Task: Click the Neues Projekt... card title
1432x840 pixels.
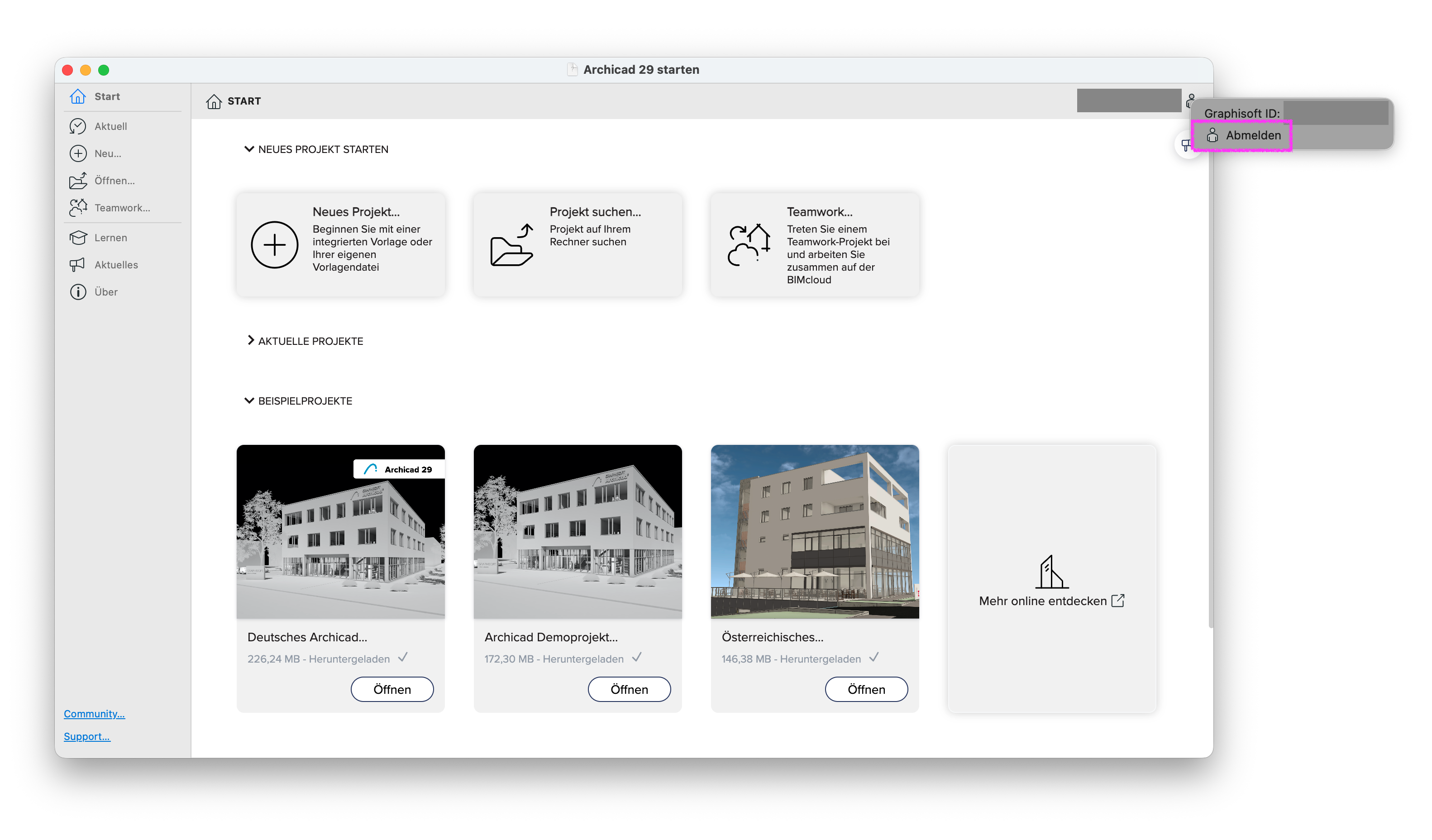Action: [x=356, y=211]
